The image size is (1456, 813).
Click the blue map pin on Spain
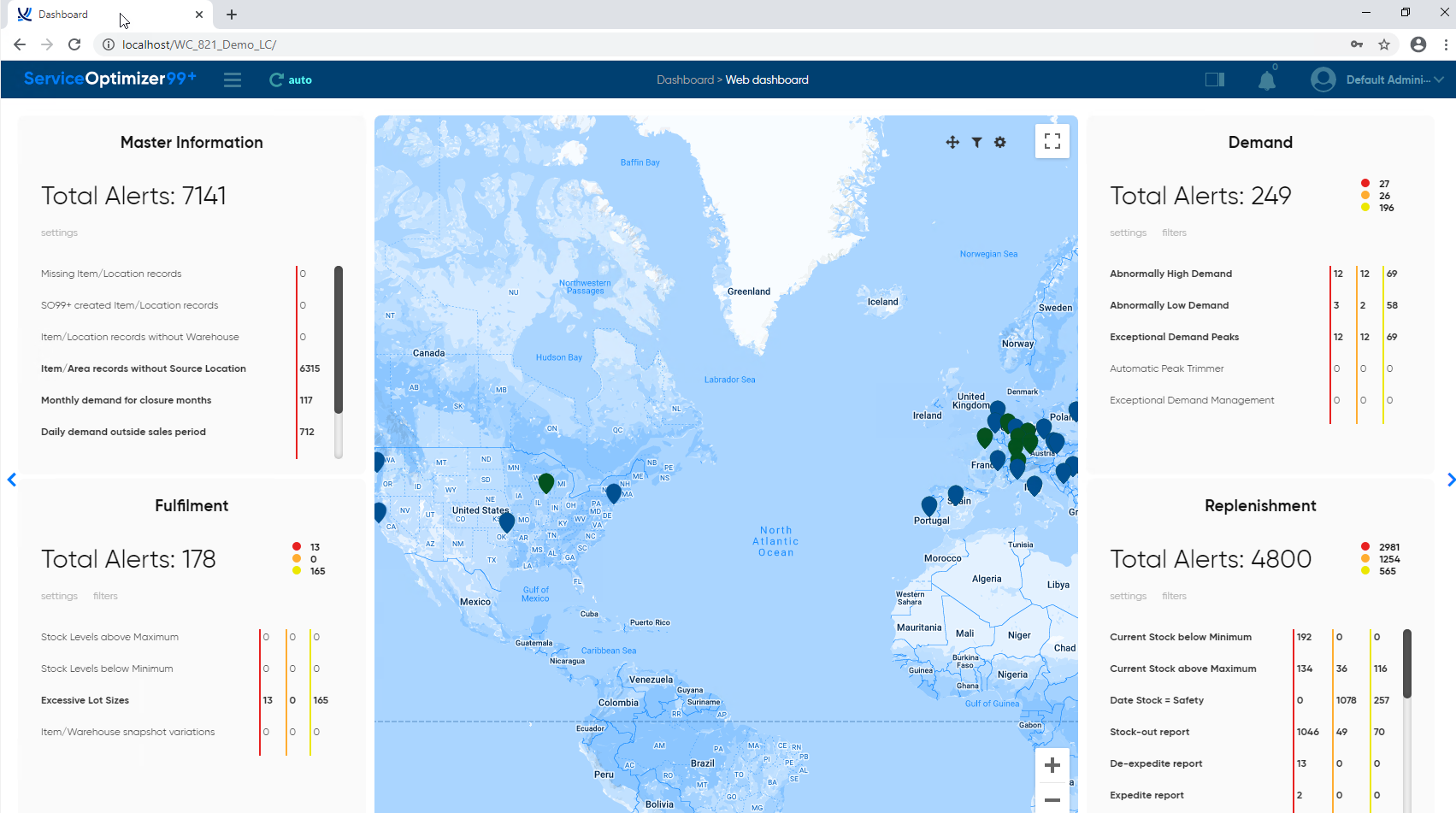956,494
